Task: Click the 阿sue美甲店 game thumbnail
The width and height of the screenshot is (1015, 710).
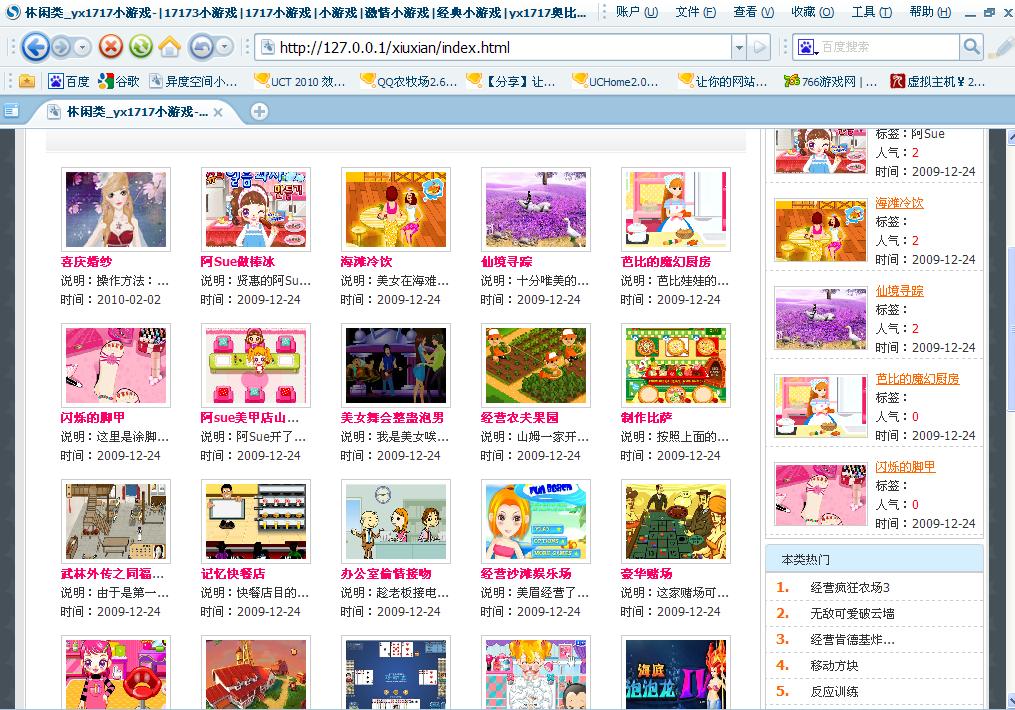Action: coord(256,365)
